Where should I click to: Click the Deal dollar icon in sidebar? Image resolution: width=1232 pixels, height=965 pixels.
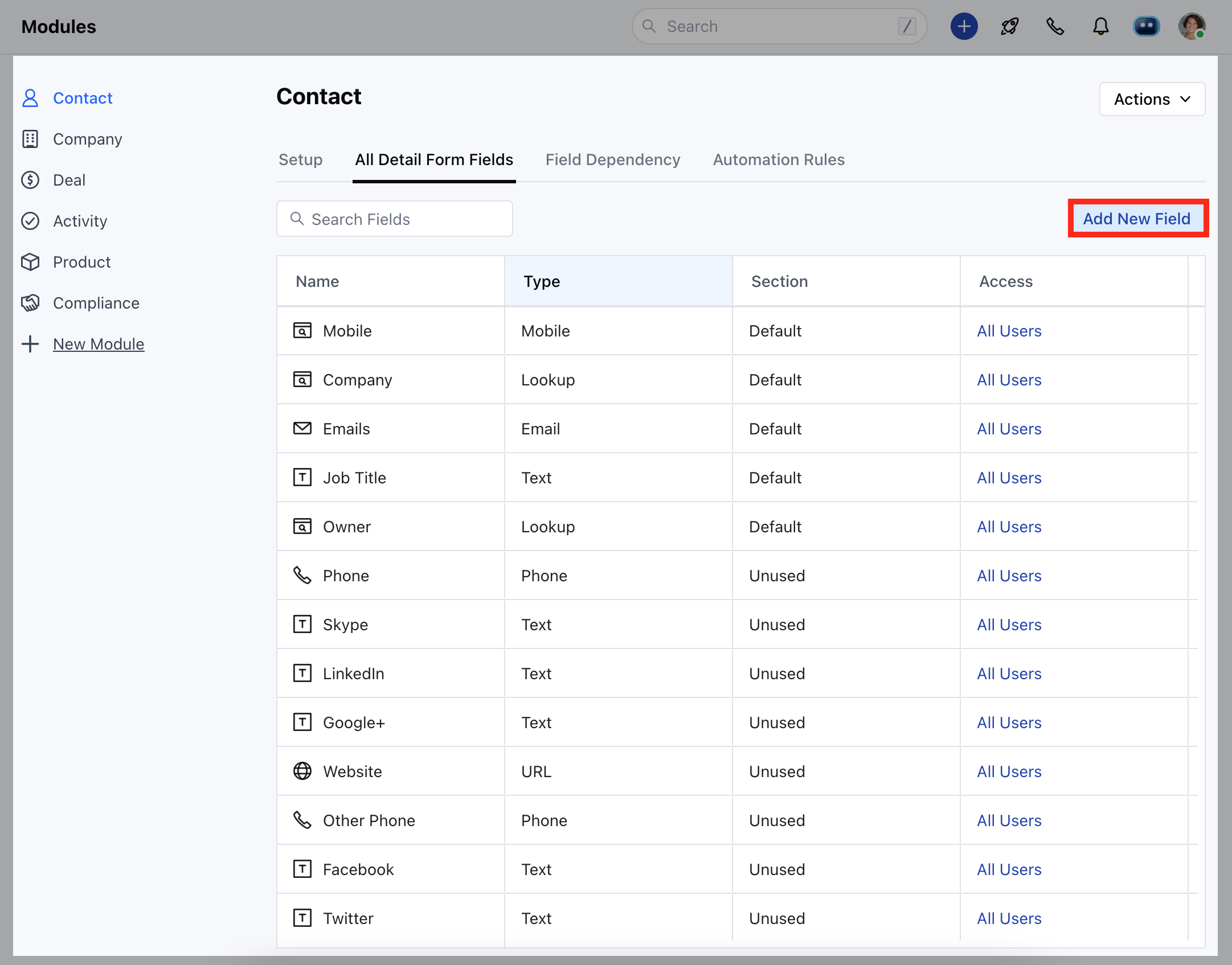(x=30, y=180)
